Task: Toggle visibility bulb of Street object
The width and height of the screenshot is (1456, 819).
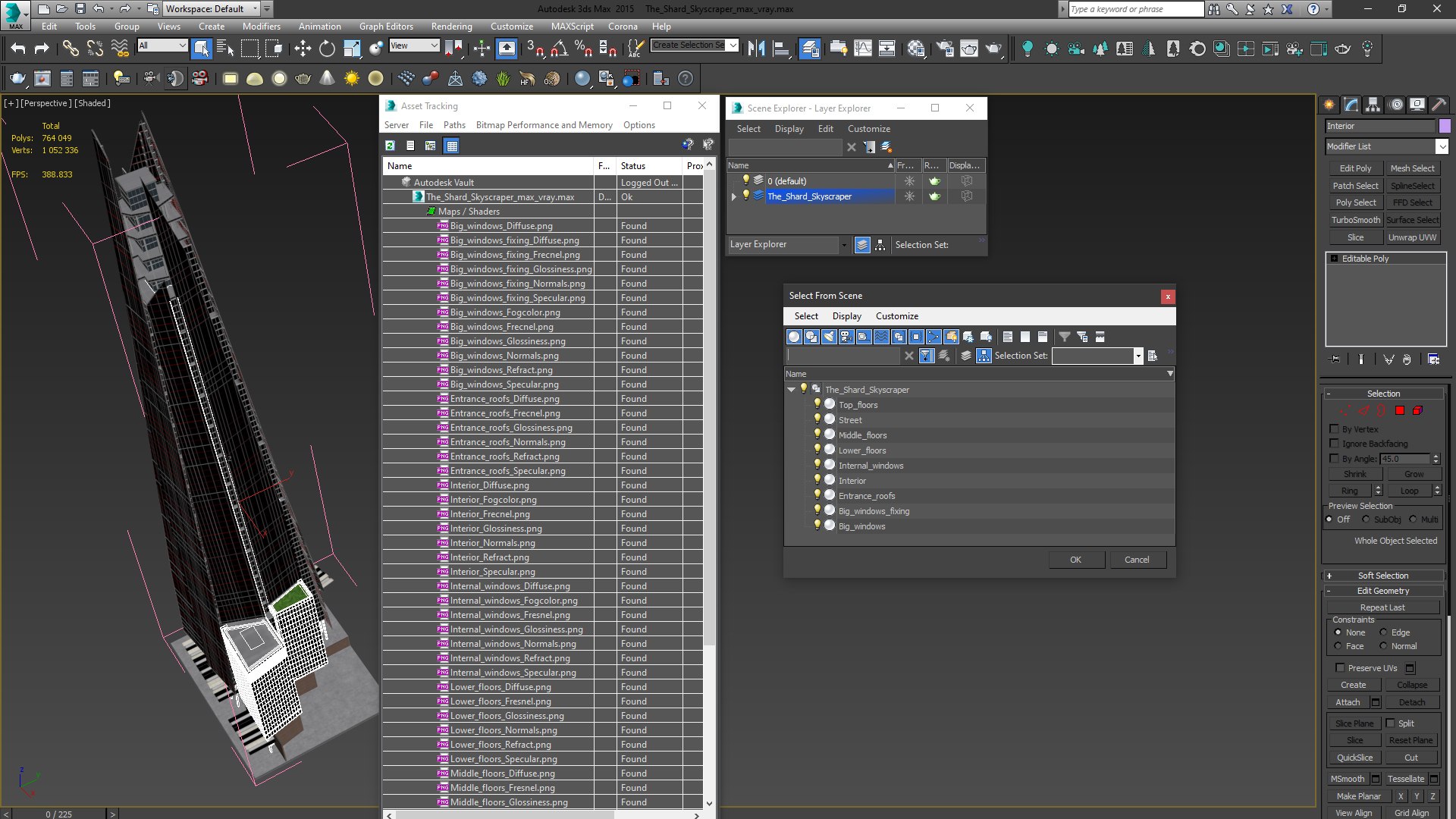Action: [x=817, y=419]
